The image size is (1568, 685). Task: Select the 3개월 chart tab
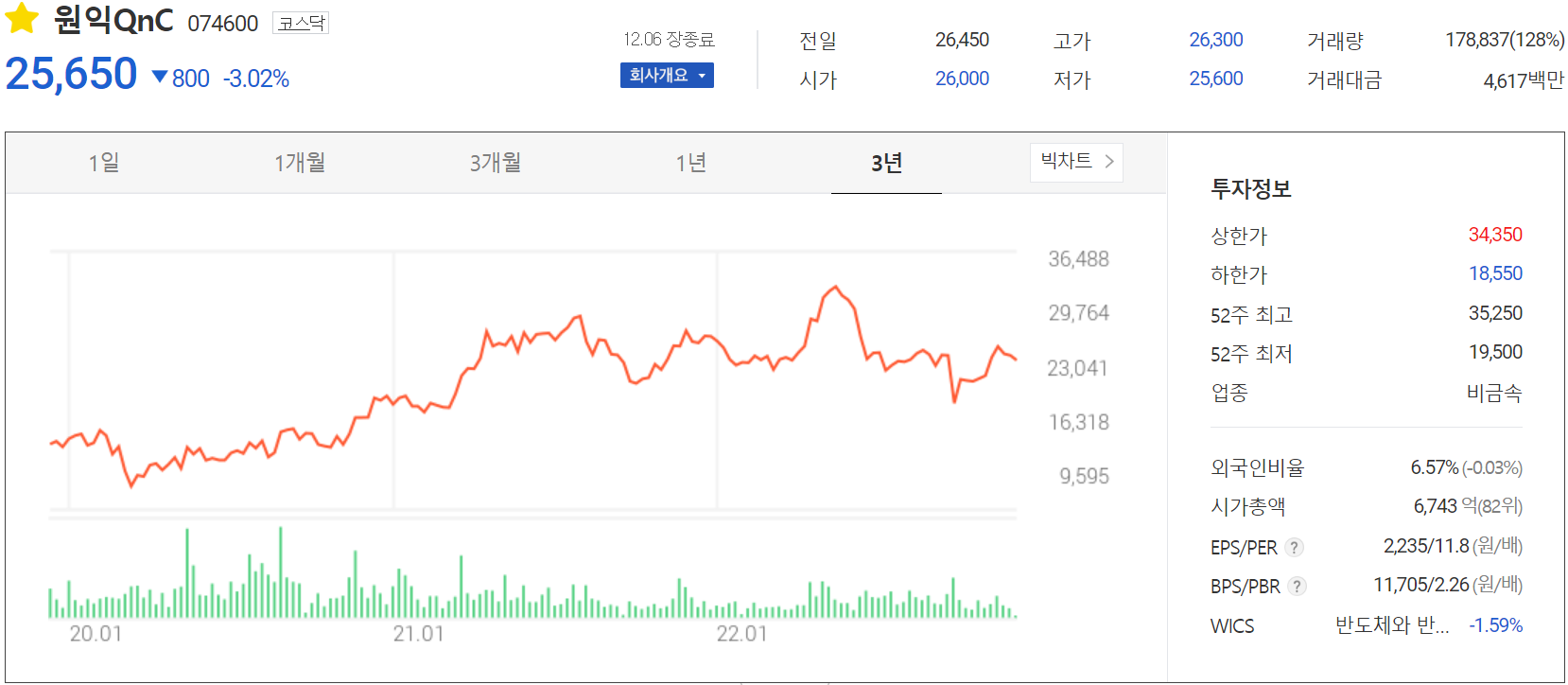point(496,163)
